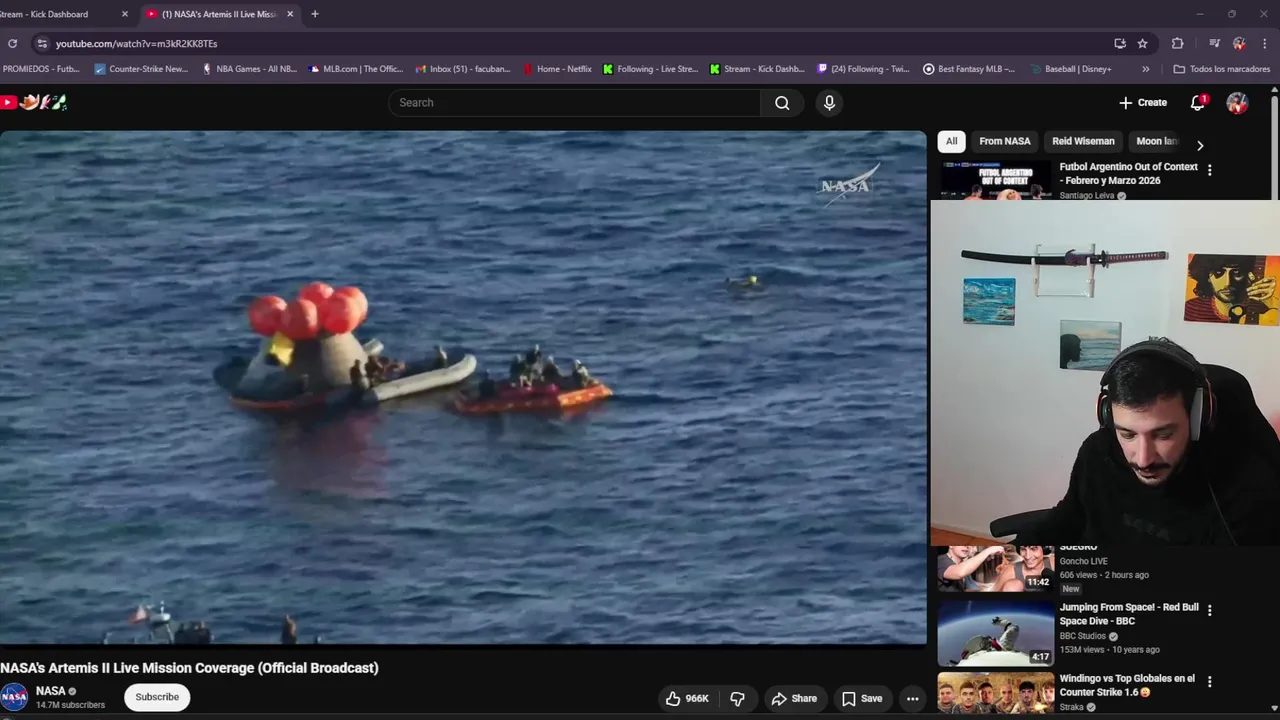
Task: Select the Reid Wiseman filter chip
Action: [x=1083, y=141]
